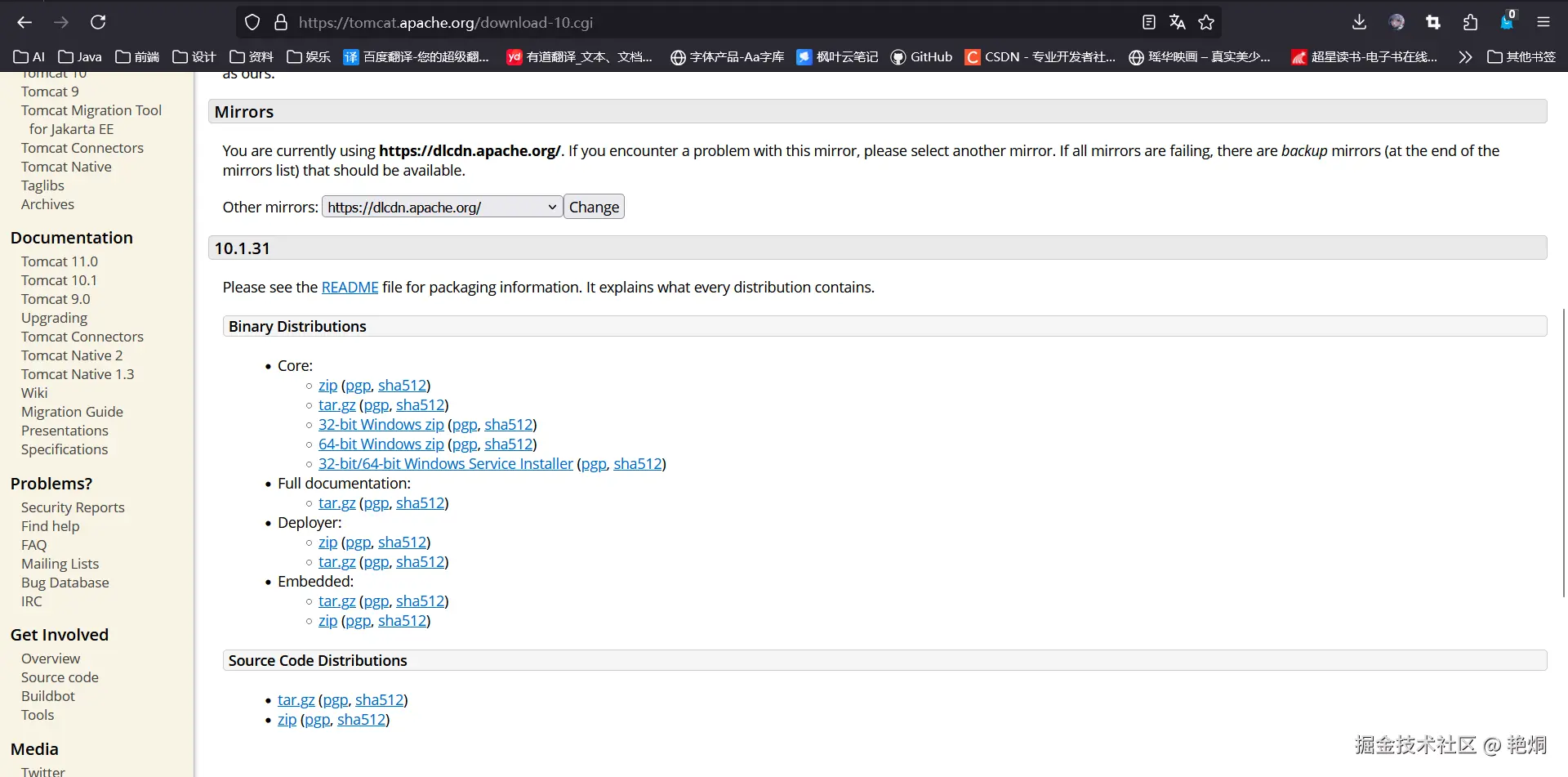1568x777 pixels.
Task: Open Taglibs sidebar link
Action: click(42, 185)
